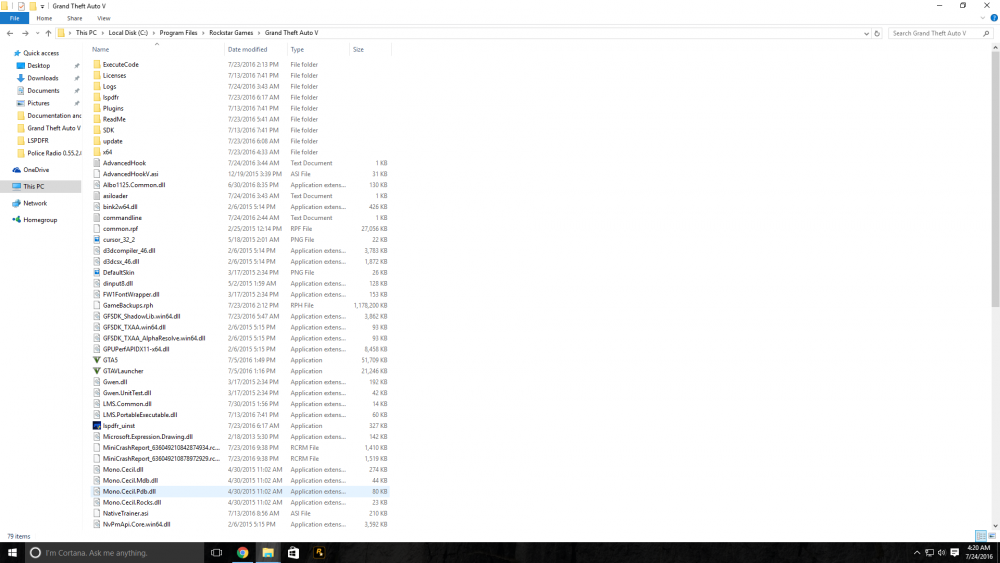The width and height of the screenshot is (1000, 563).
Task: Open LSPDFR folder in navigation pane
Action: coord(38,140)
